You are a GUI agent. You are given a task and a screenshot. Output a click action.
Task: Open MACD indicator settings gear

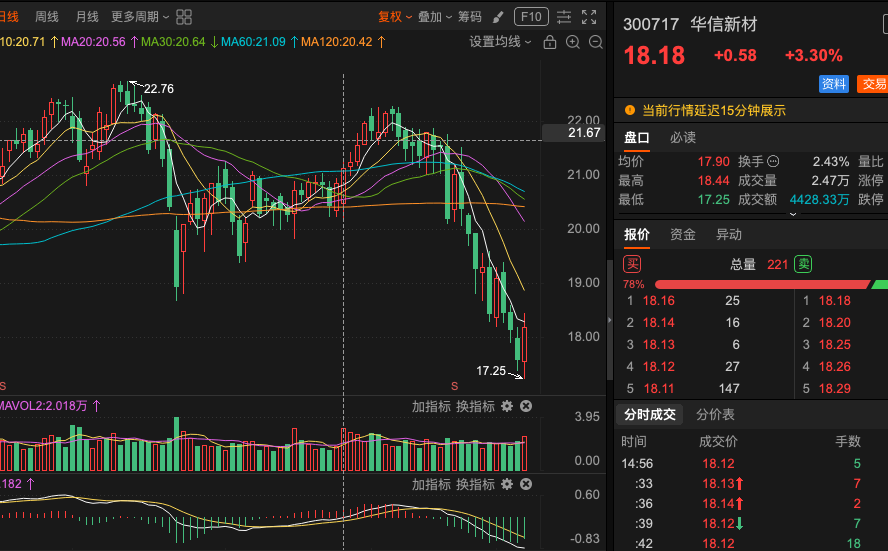[507, 484]
